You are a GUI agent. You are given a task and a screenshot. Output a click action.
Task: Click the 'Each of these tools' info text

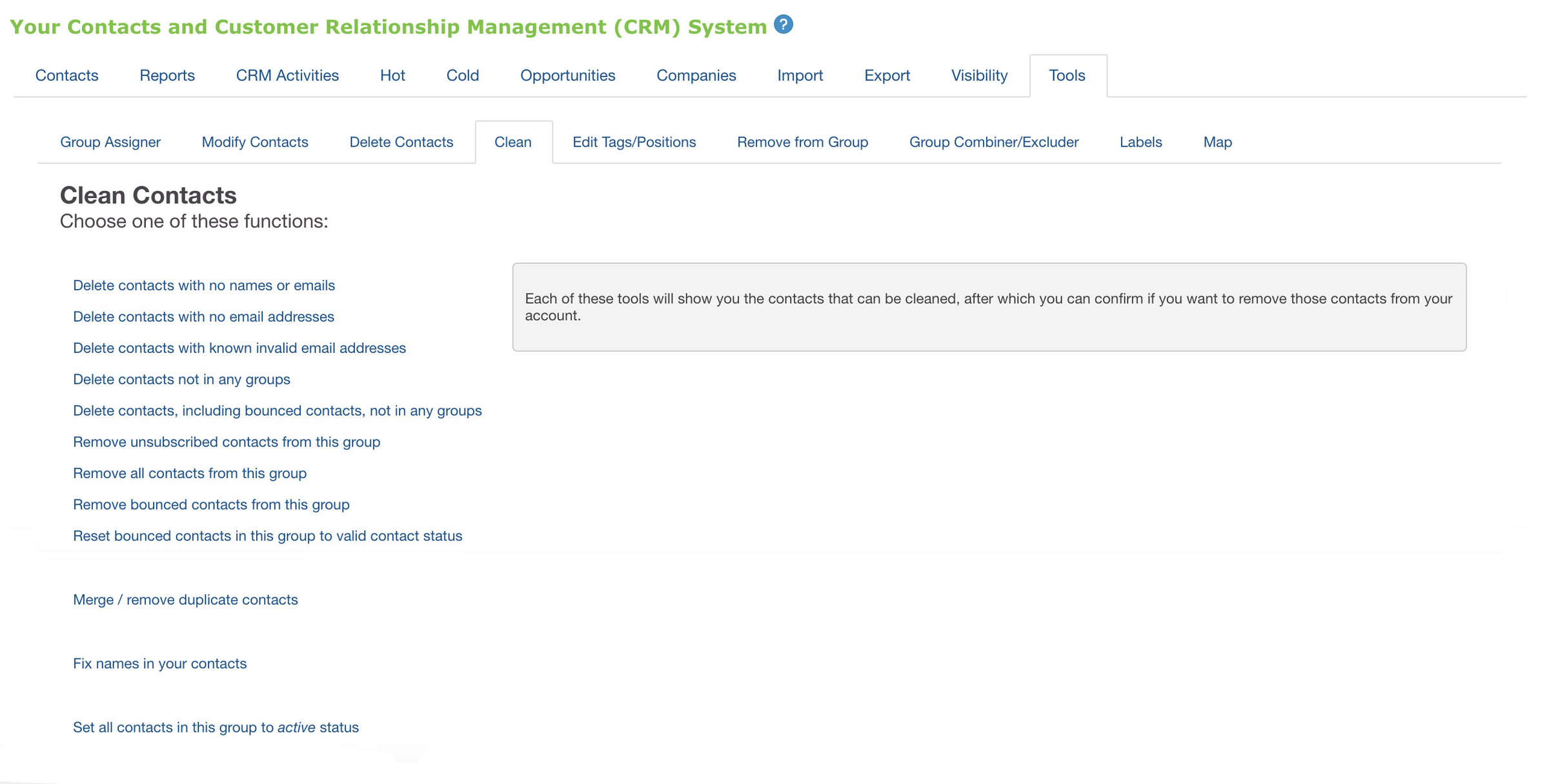[x=989, y=307]
